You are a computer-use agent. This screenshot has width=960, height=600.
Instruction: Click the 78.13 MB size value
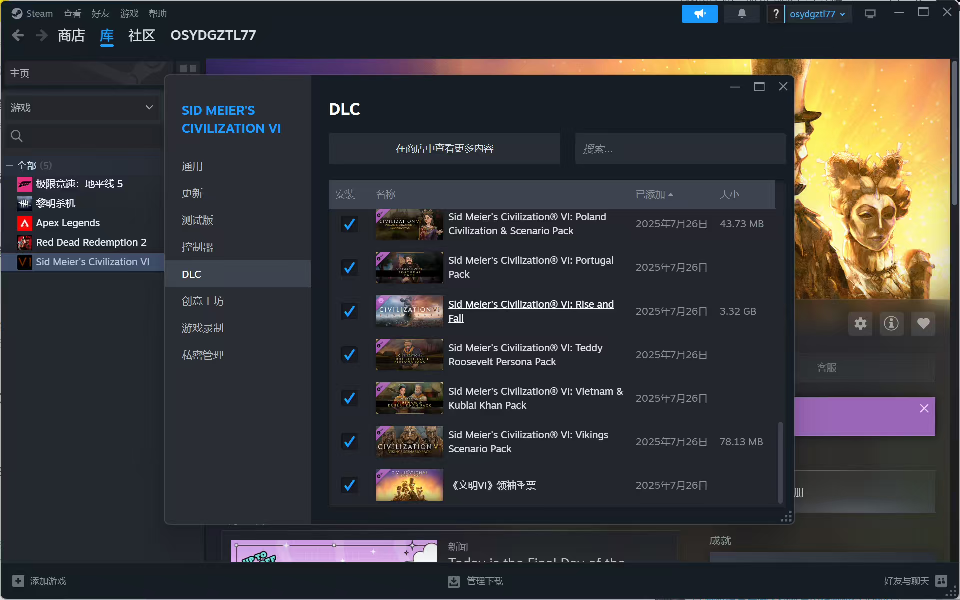741,441
